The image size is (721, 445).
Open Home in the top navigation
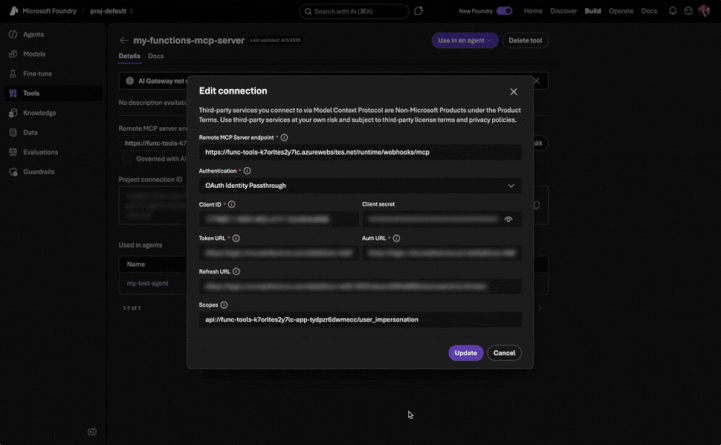click(x=533, y=11)
